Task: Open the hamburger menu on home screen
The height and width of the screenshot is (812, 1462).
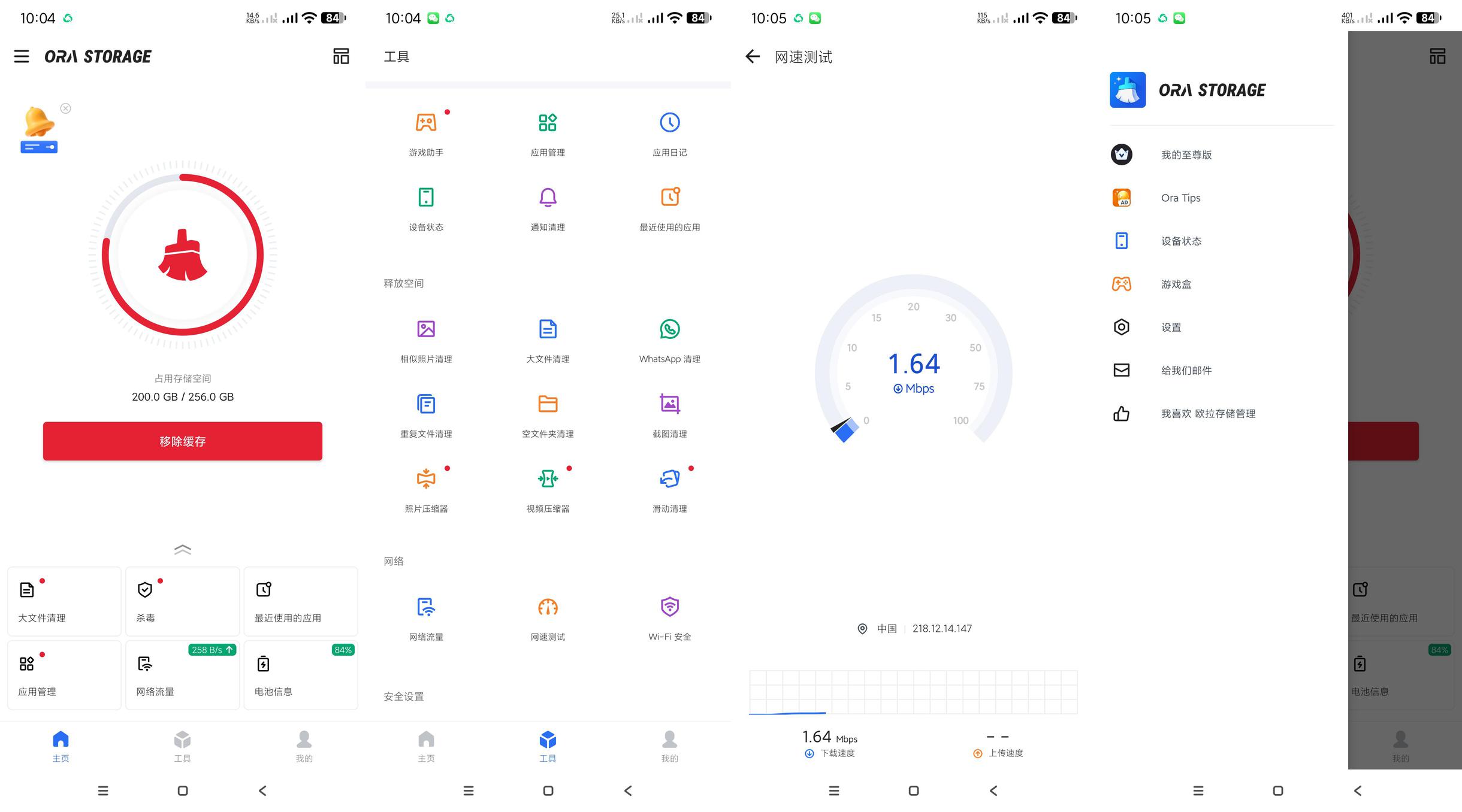Action: pyautogui.click(x=22, y=56)
